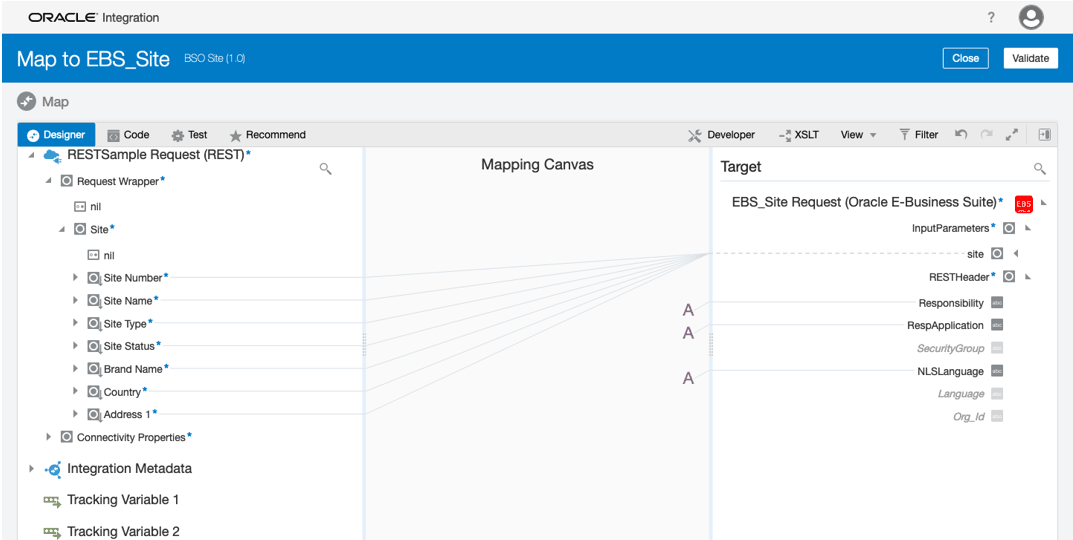Collapse the InputParameters target node

coord(1028,228)
